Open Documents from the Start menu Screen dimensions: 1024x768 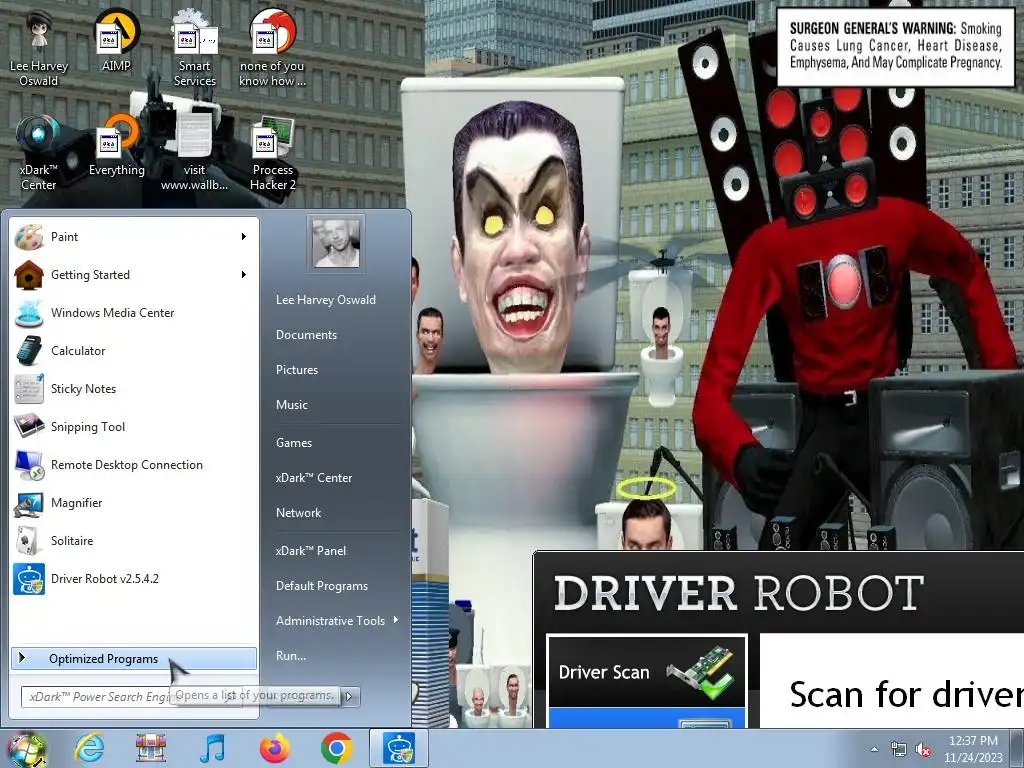306,335
